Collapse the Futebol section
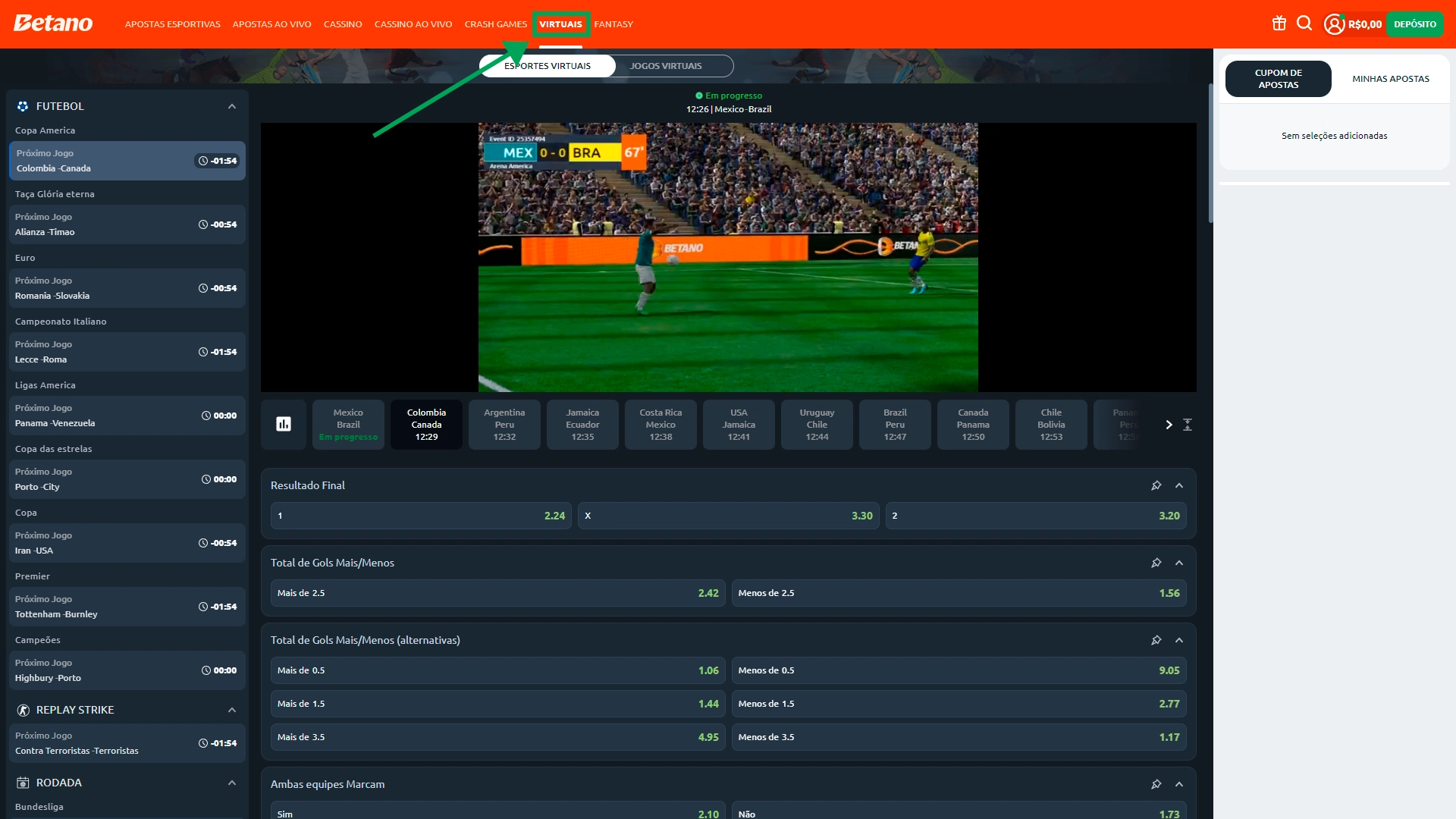Viewport: 1456px width, 819px height. coord(232,106)
